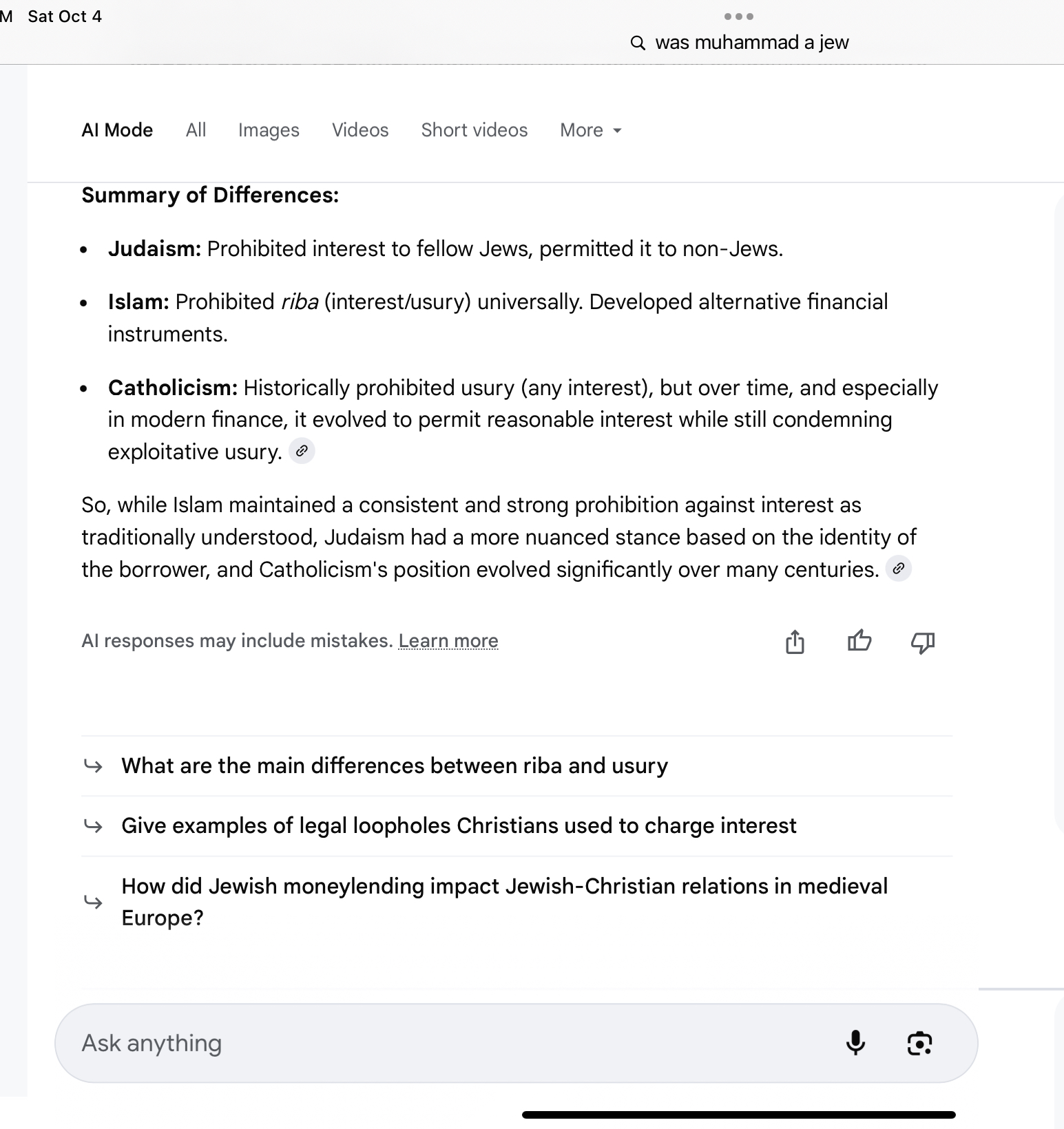Tap the microphone voice search icon
This screenshot has height=1129, width=1064.
pyautogui.click(x=855, y=1043)
